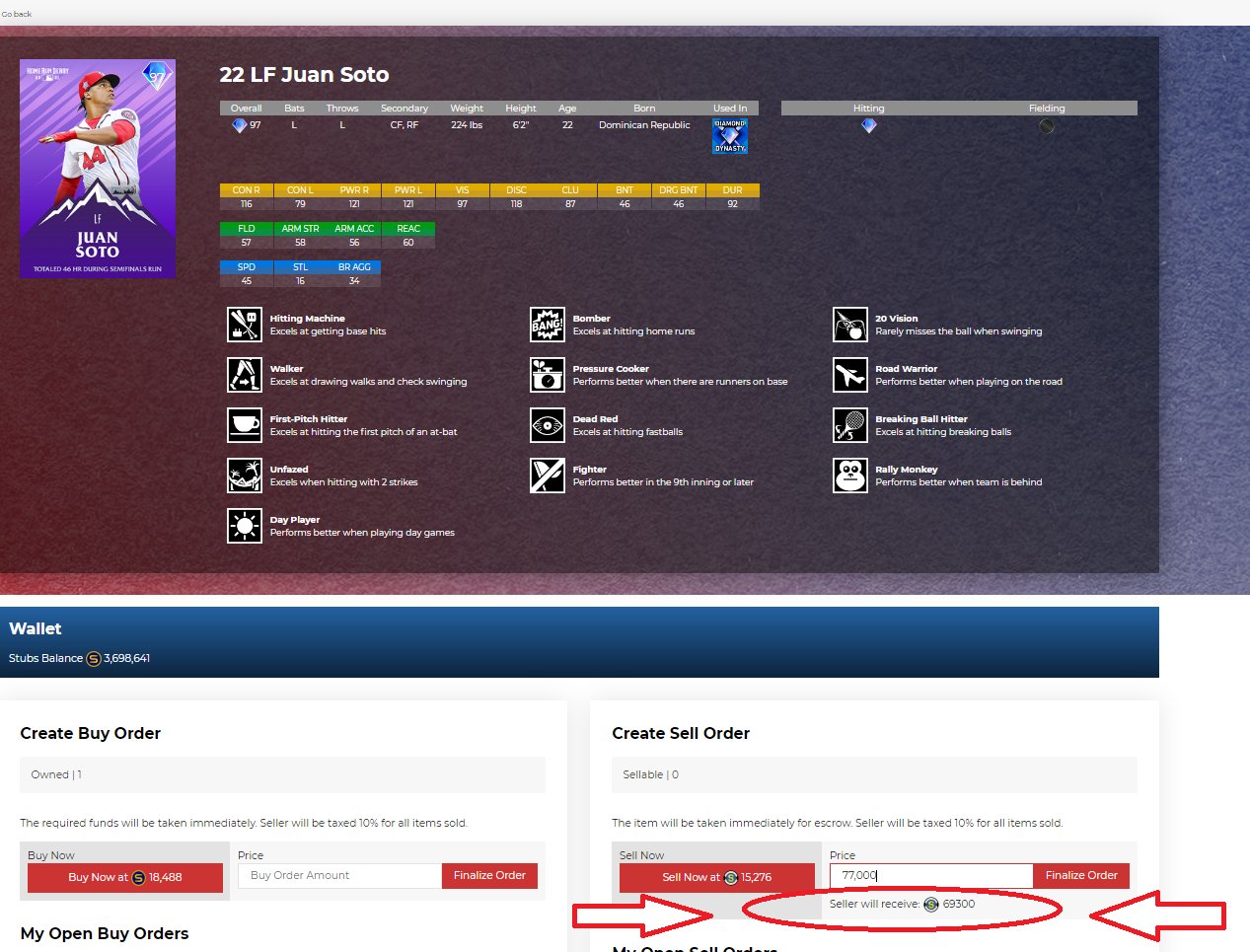Click the Hitting column header
Image resolution: width=1250 pixels, height=952 pixels.
(x=868, y=109)
